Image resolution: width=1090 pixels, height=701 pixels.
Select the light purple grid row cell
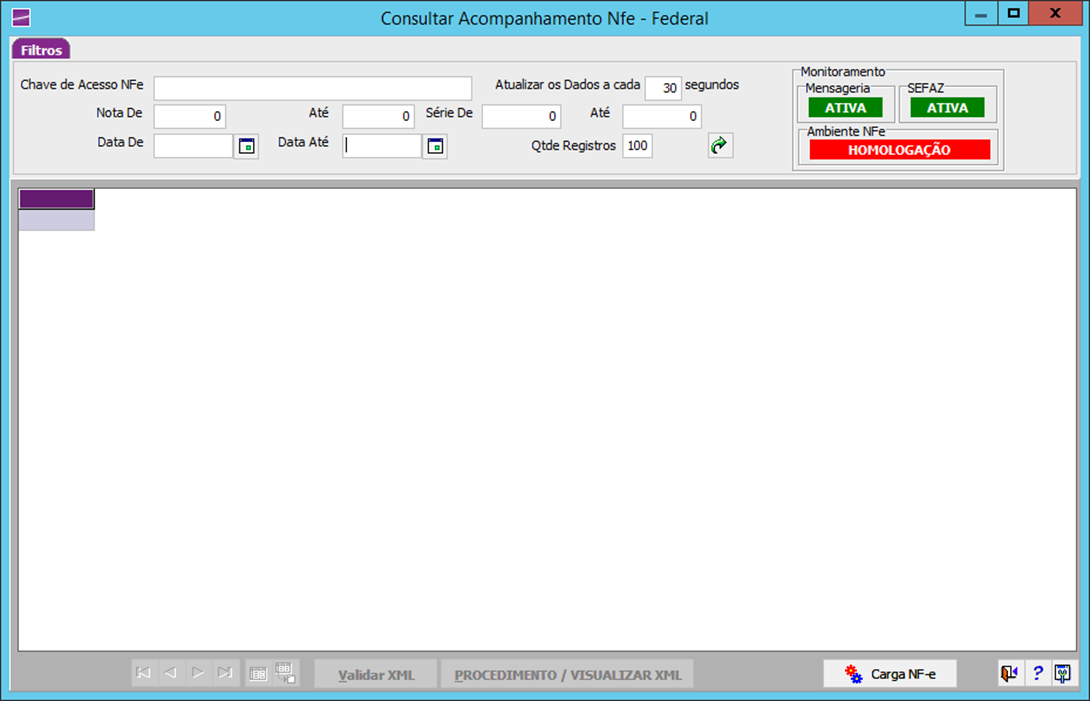[56, 220]
